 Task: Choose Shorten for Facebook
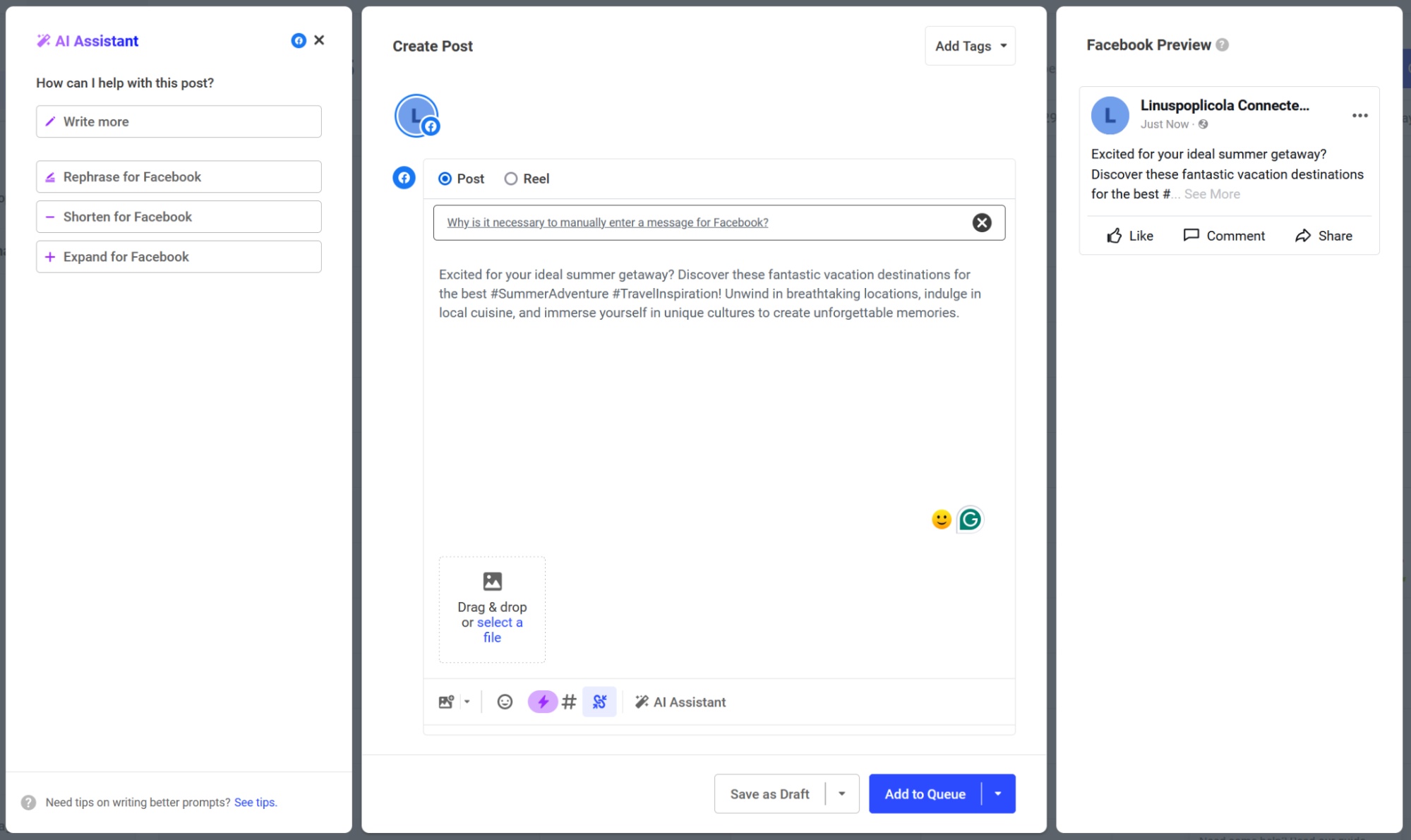(x=178, y=216)
